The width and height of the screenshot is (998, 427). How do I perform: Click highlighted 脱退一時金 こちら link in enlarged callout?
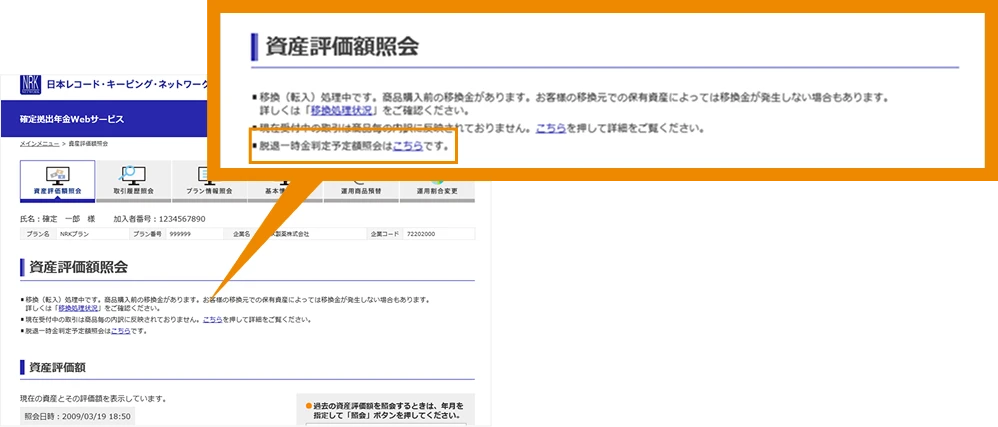[408, 146]
